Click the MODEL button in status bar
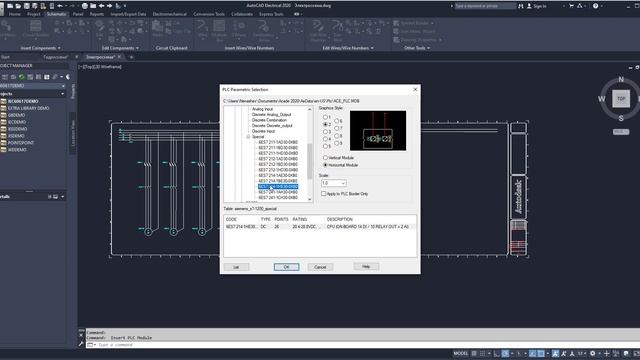This screenshot has width=640, height=360. (x=461, y=353)
